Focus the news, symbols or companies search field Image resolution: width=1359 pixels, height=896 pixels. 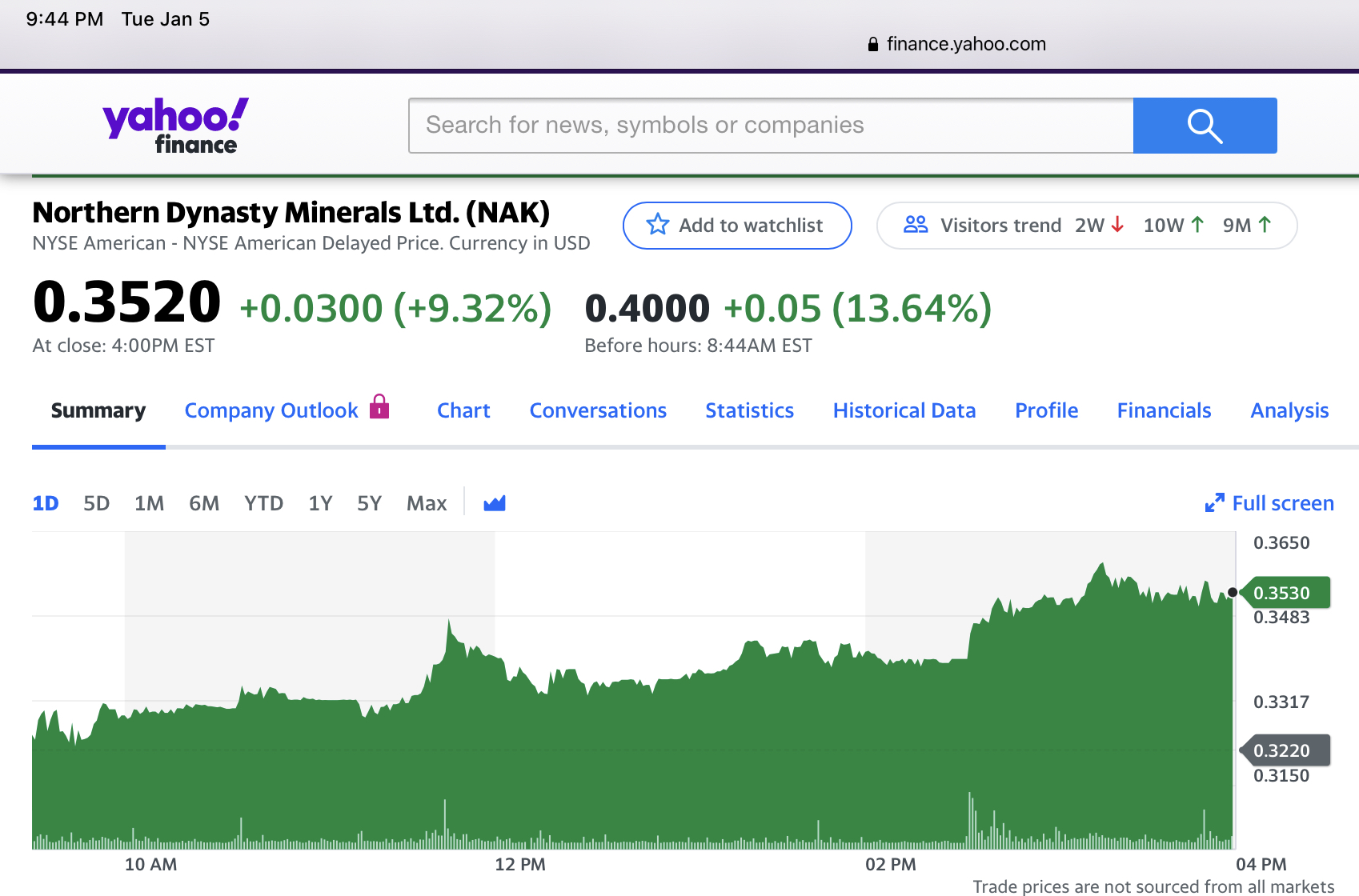[771, 126]
